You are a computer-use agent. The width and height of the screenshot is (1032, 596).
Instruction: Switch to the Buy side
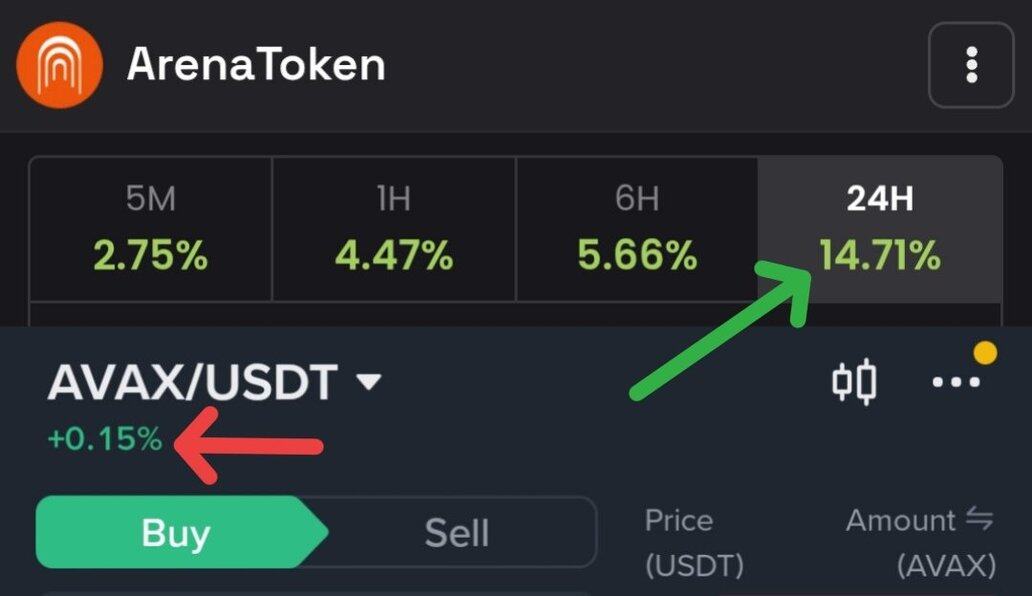(177, 532)
